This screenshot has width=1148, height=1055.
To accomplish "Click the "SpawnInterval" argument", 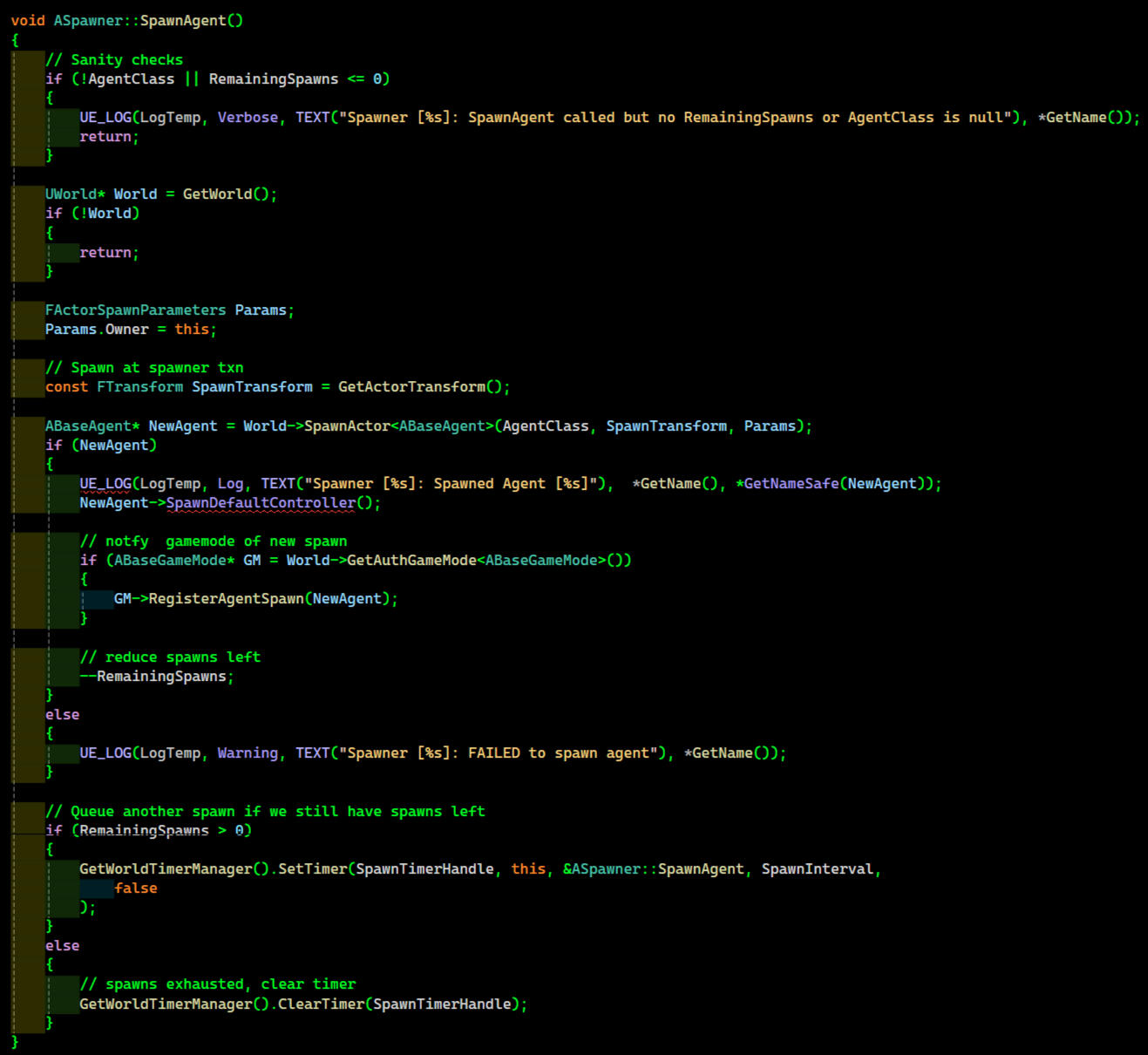I will pos(817,869).
